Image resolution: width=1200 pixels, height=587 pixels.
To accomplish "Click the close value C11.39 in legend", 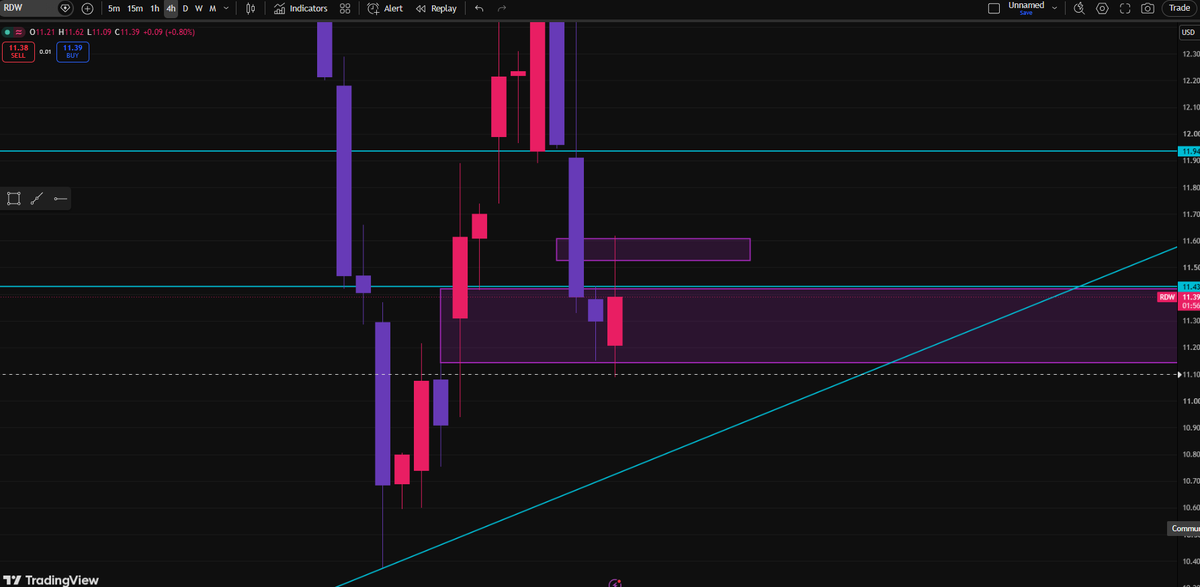I will pos(126,32).
